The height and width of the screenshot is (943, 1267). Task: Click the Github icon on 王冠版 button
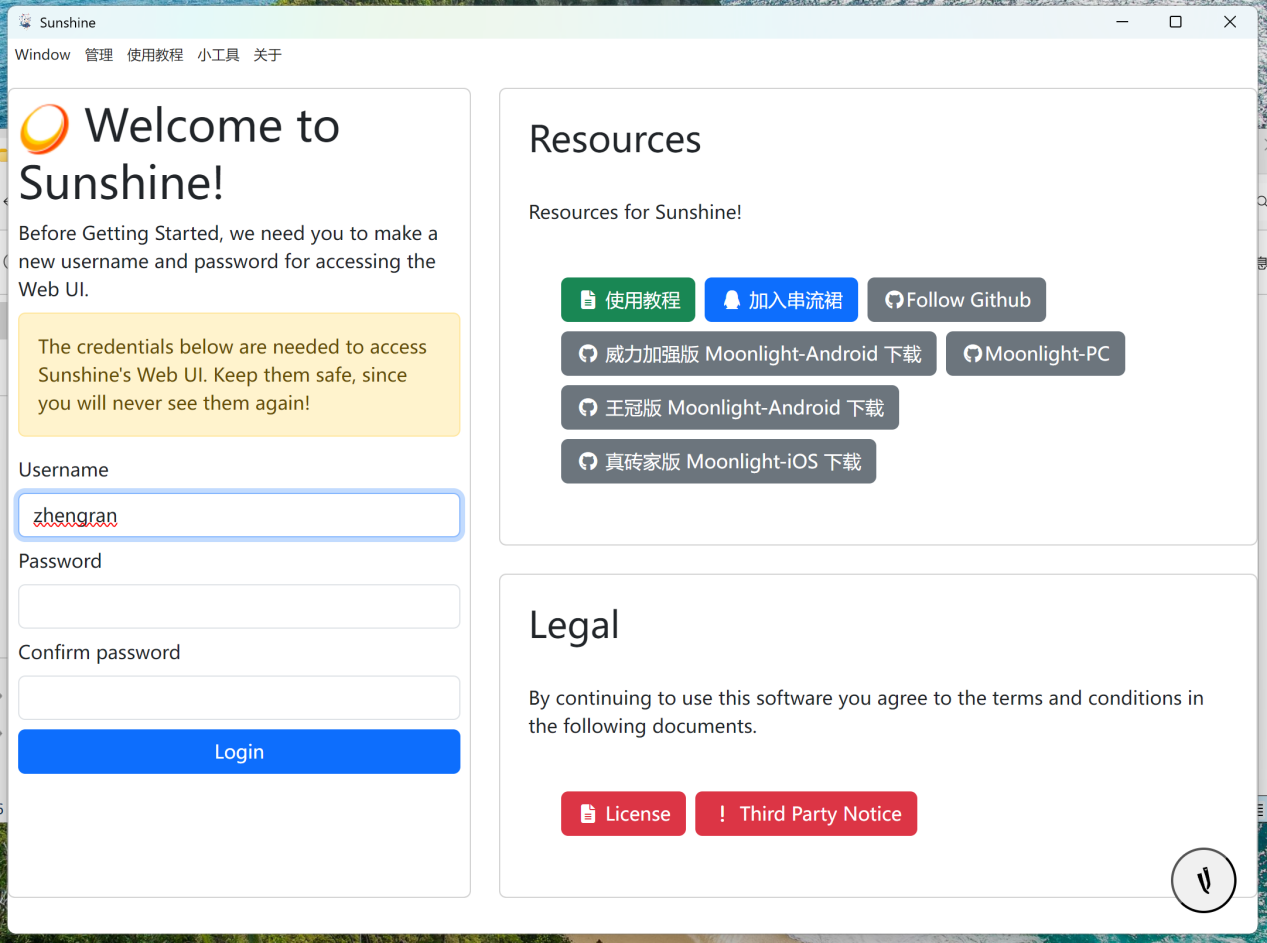coord(588,408)
